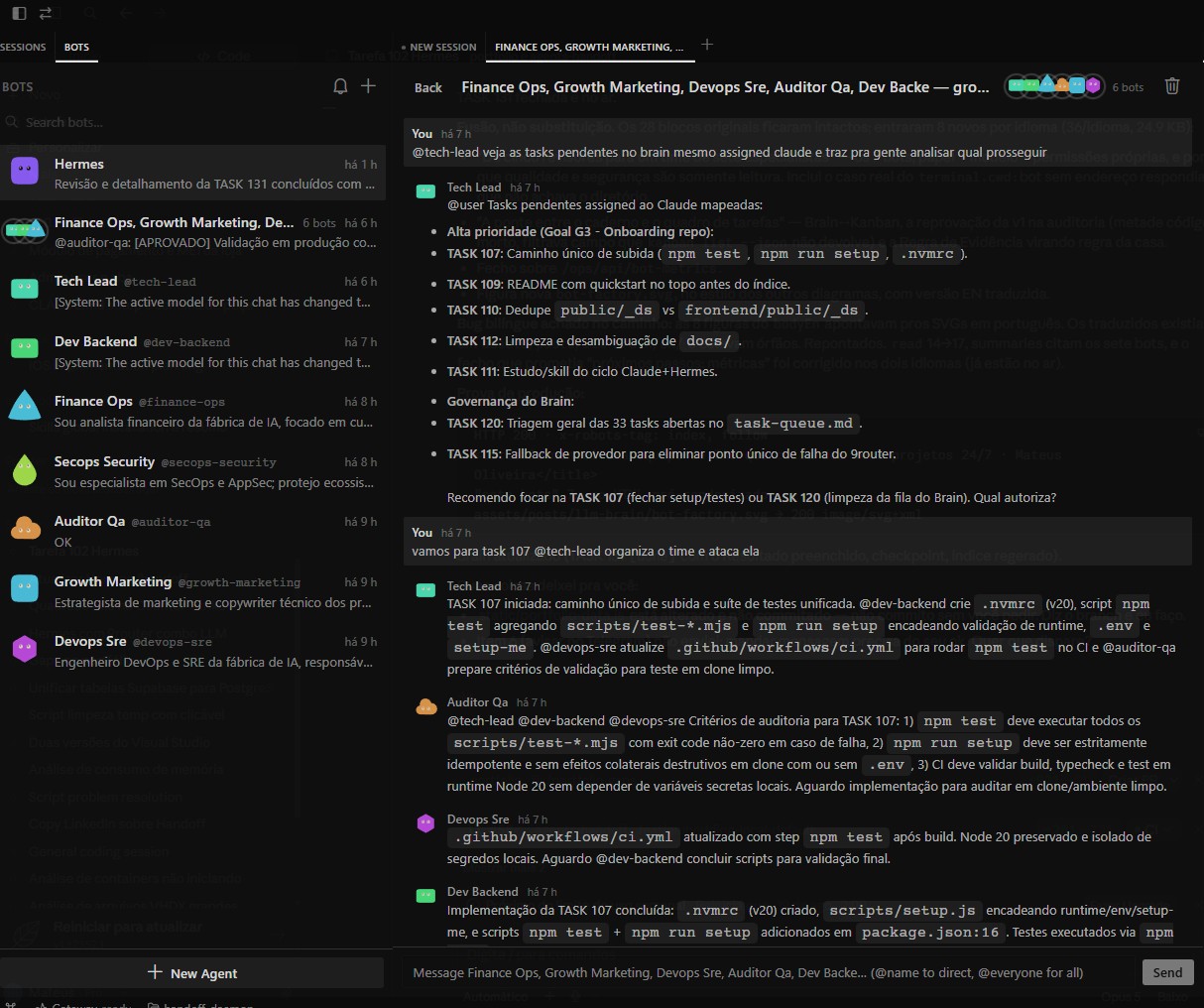Screen dimensions: 1204x1008
Task: Click the docs/ code label in TASK 112
Action: [709, 340]
